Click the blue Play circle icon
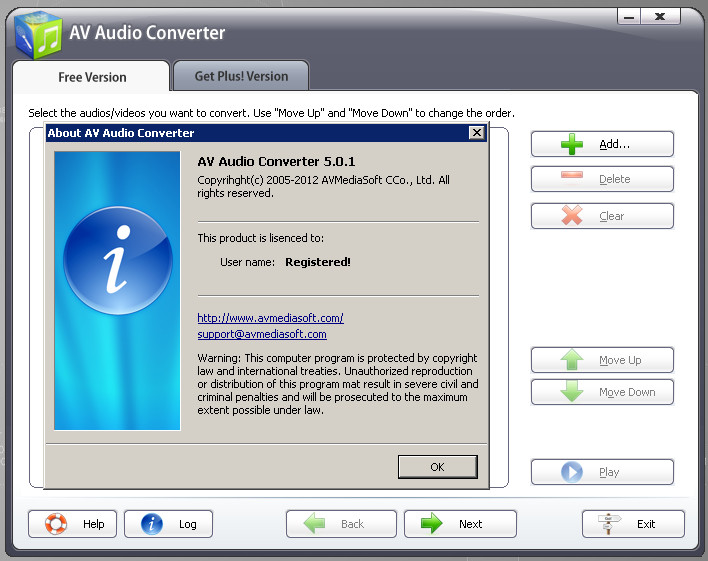708x561 pixels. 572,472
